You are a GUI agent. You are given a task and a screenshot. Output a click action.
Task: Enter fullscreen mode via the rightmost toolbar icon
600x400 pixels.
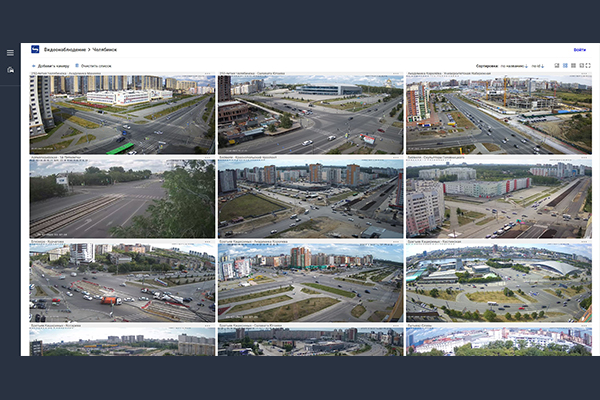point(589,66)
